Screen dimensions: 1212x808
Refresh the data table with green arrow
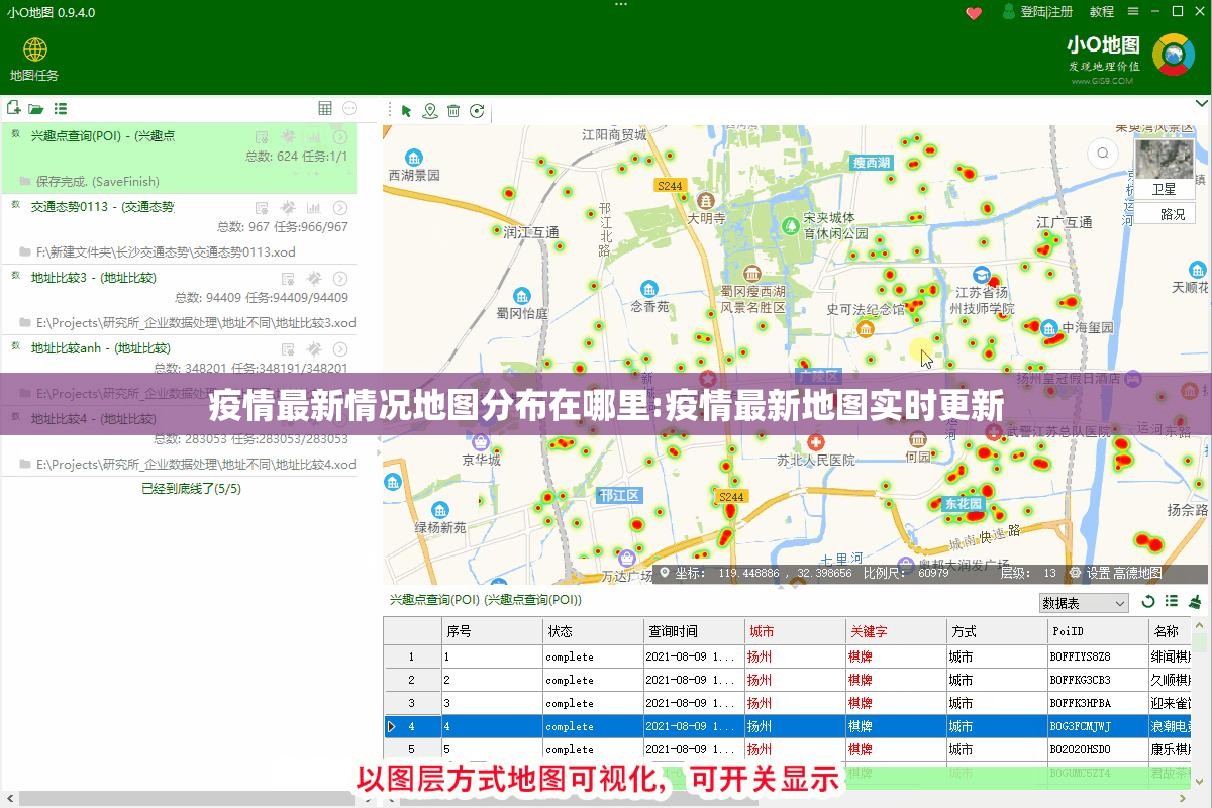click(1148, 602)
